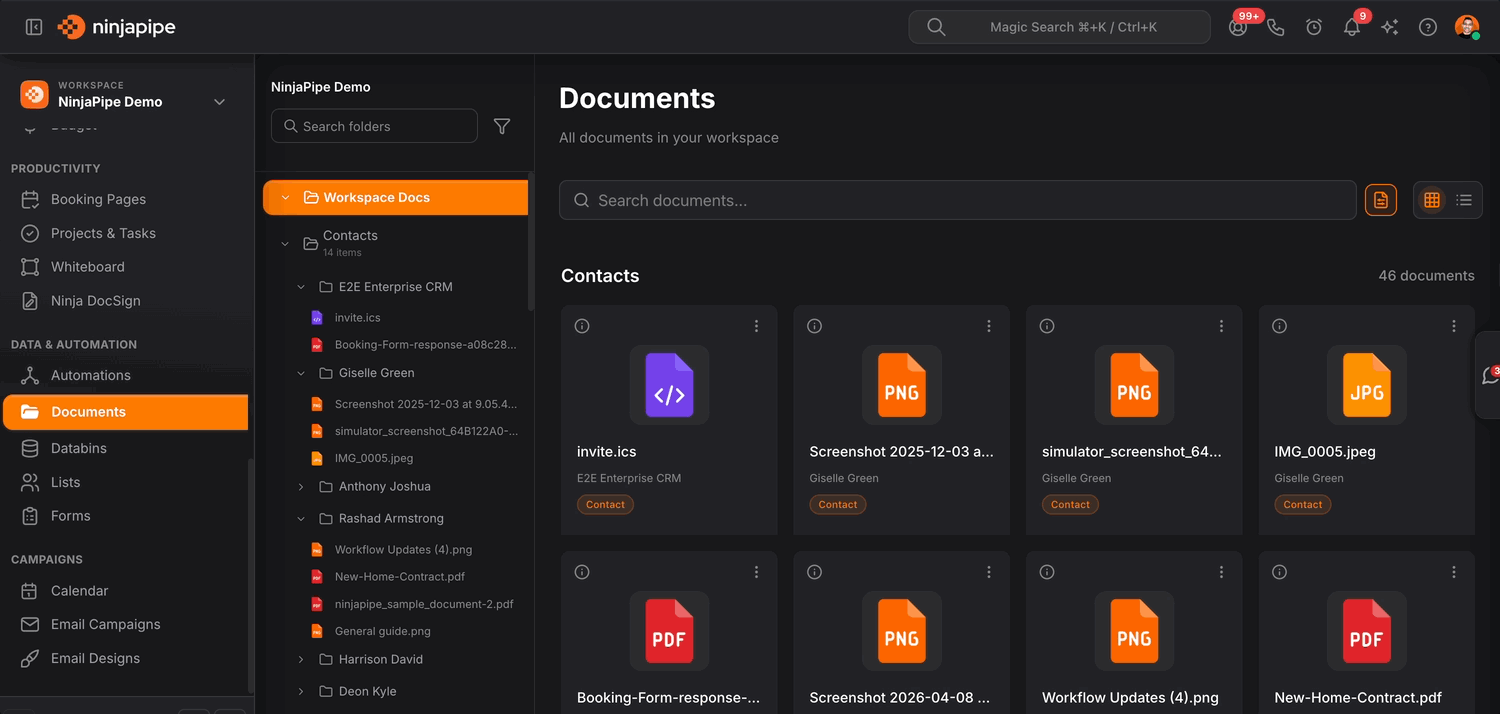1500x714 pixels.
Task: Collapse the Giselle Green folder
Action: 301,373
